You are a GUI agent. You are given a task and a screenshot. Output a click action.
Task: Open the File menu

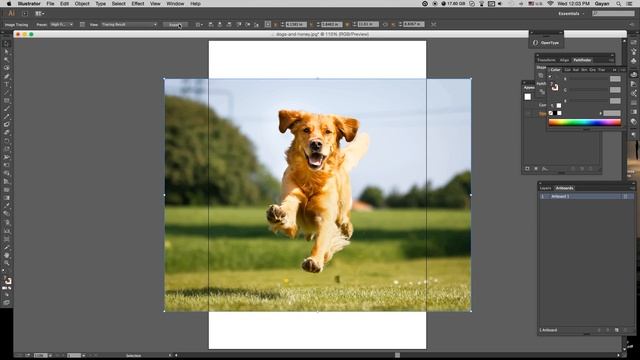tap(50, 4)
